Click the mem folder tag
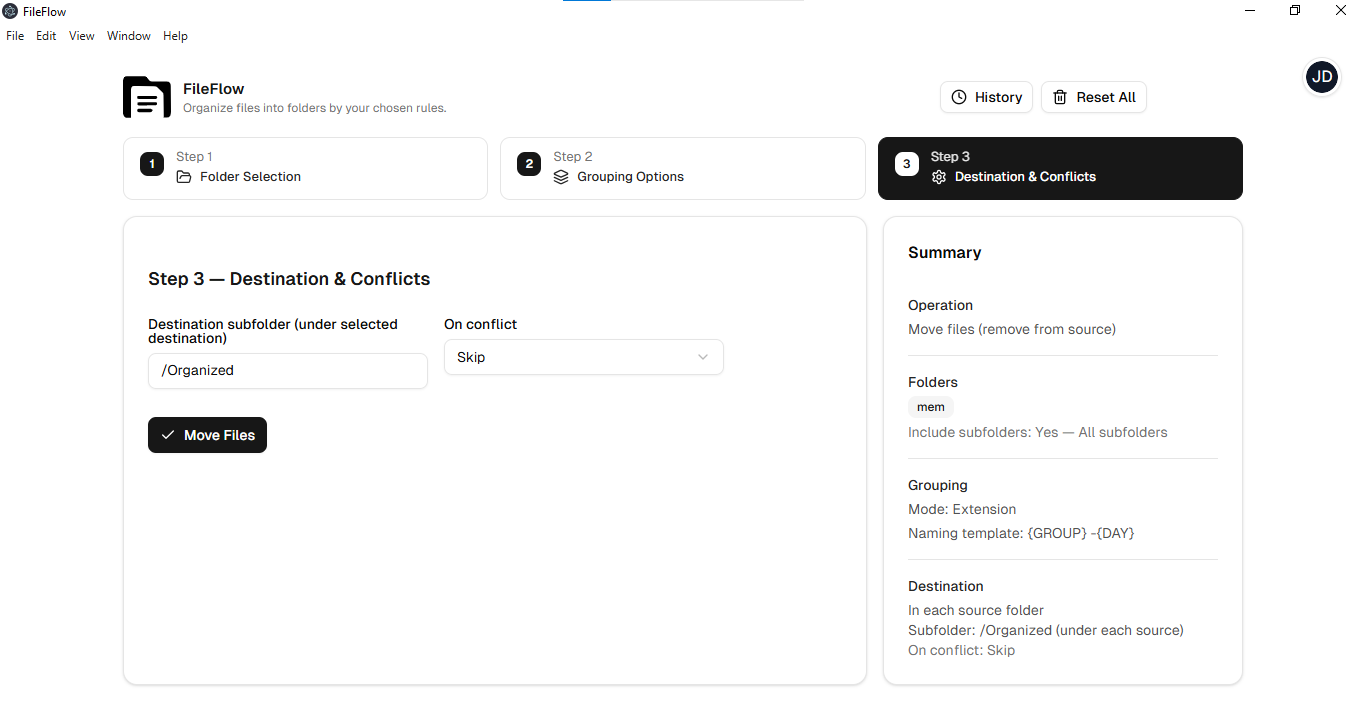 tap(931, 407)
